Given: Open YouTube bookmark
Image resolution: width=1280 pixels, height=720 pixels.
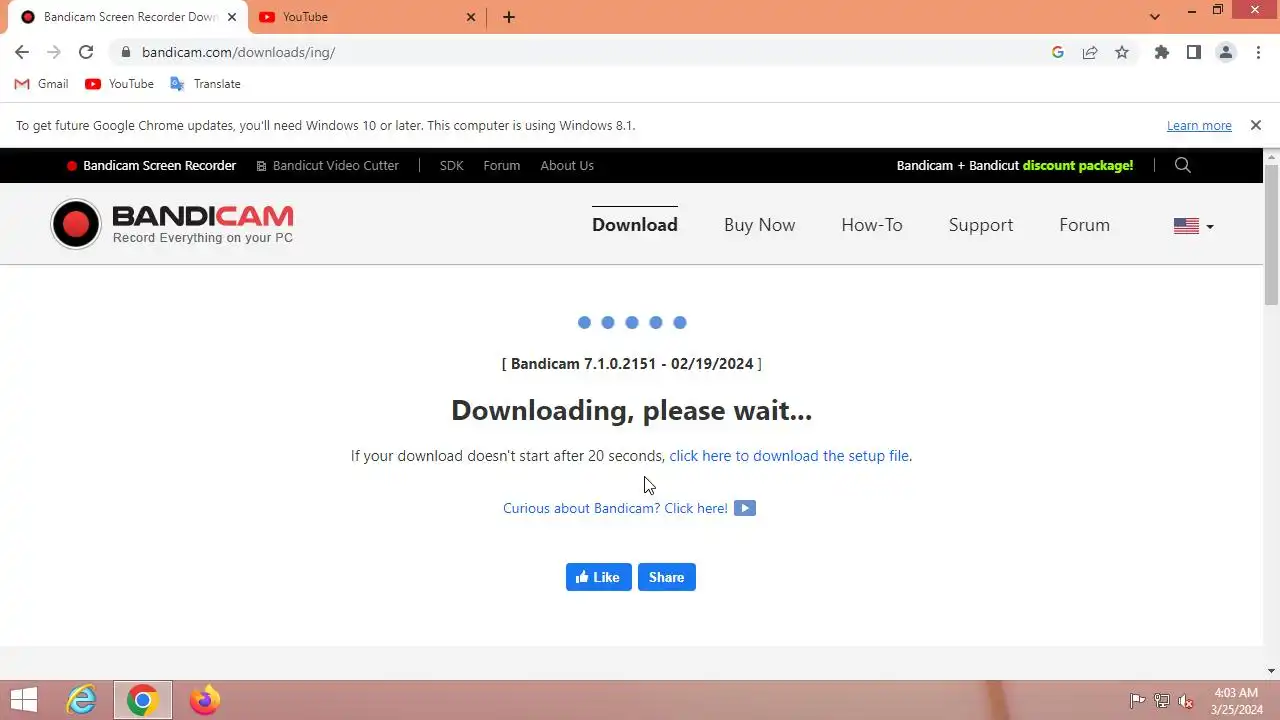Looking at the screenshot, I should click(120, 84).
